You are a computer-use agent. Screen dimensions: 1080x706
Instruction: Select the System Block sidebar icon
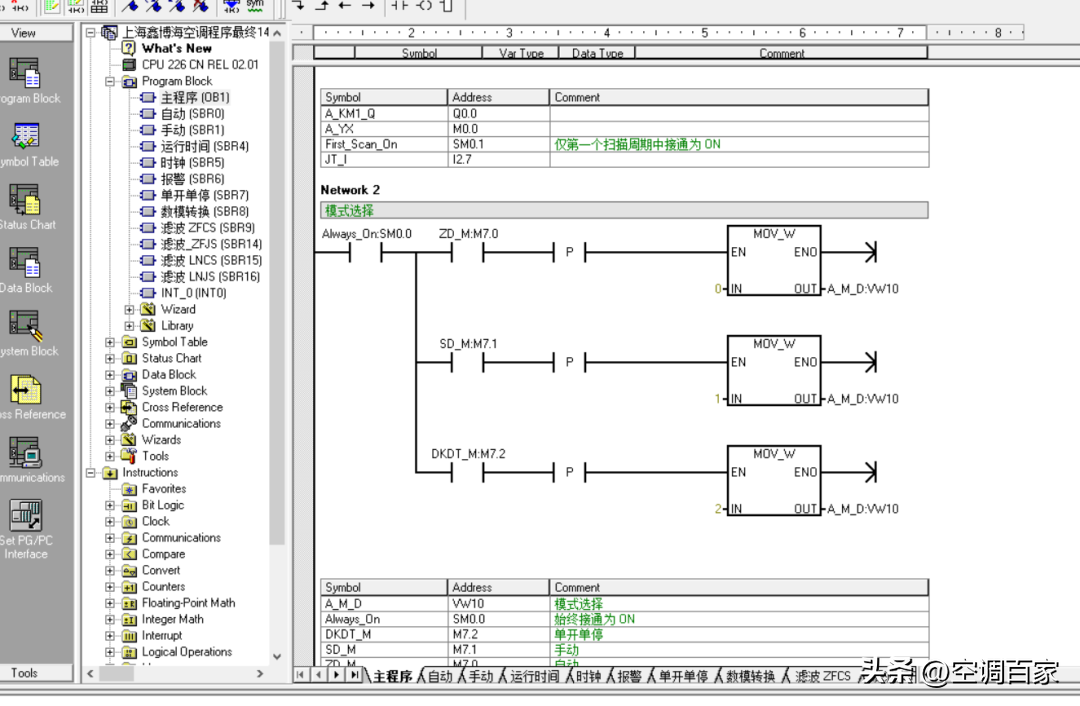(24, 326)
